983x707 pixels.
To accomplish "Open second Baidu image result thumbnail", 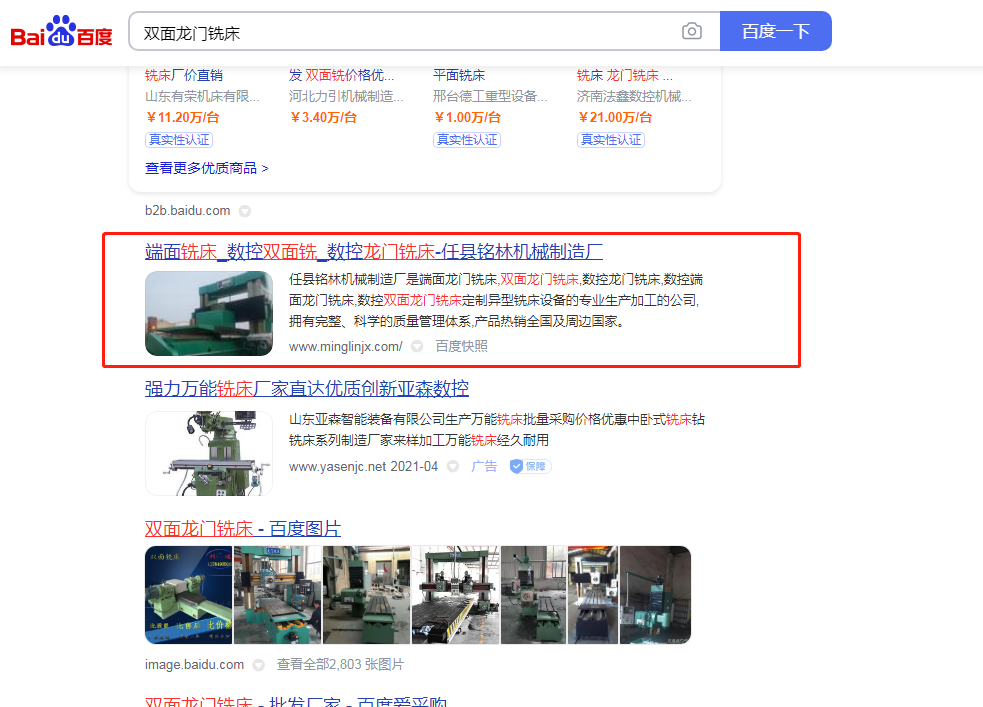I will tap(277, 595).
